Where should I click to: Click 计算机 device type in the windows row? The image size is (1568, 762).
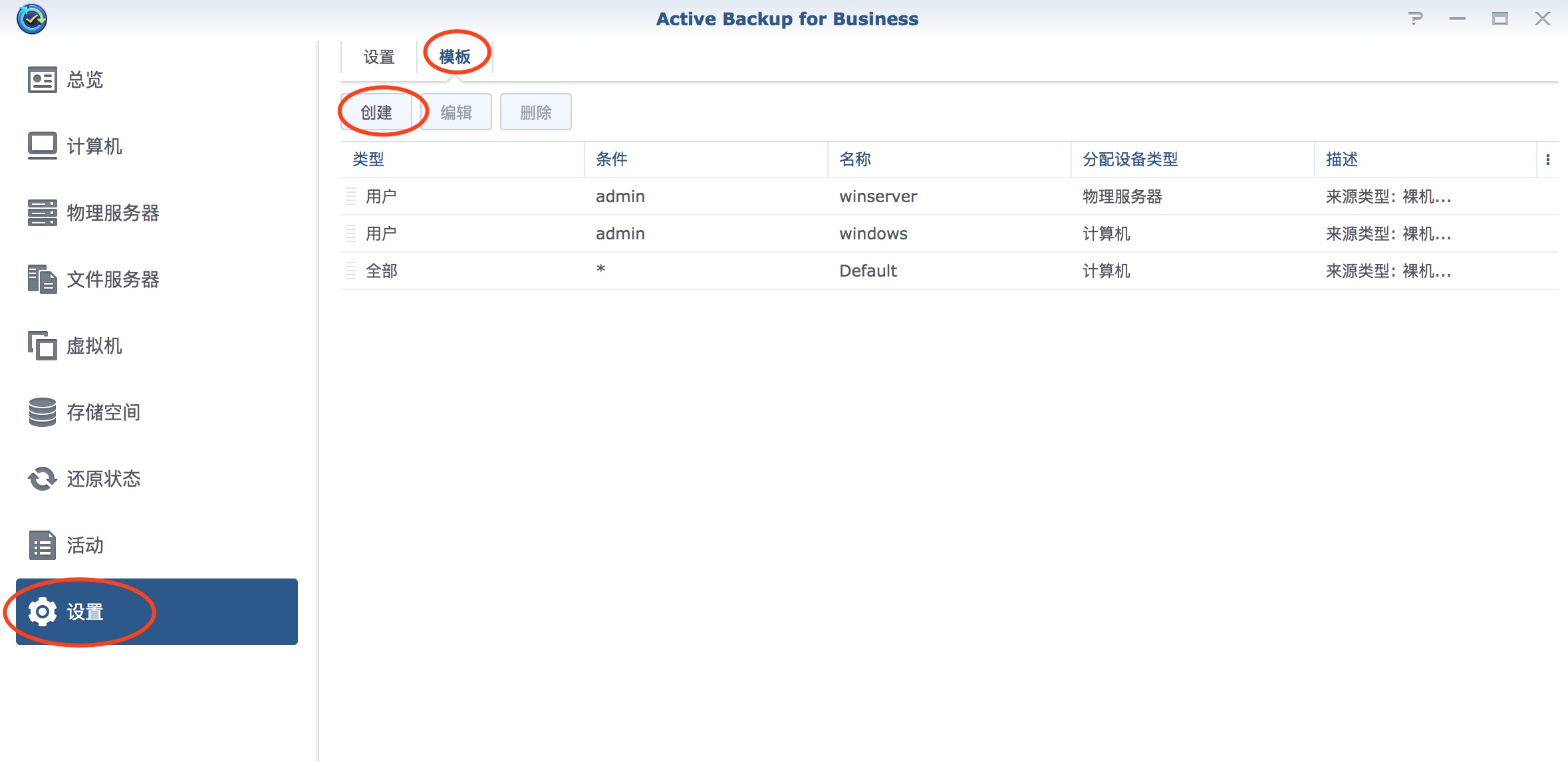(x=1107, y=233)
